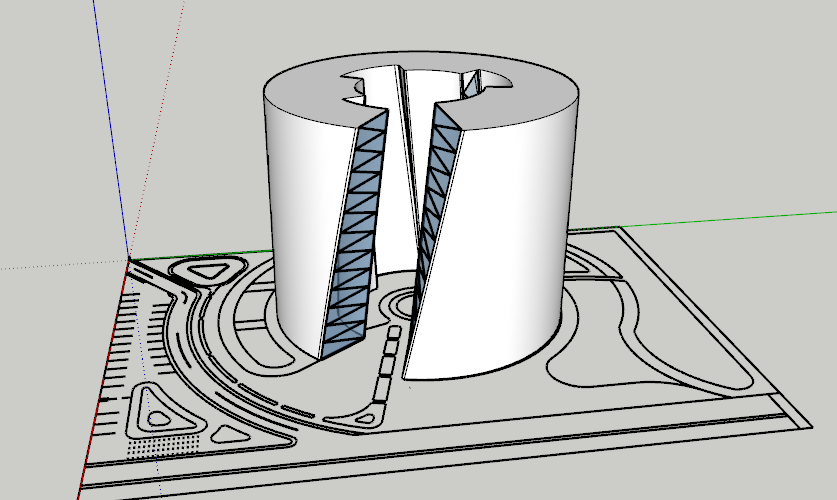Click the axis origin point

(x=128, y=259)
